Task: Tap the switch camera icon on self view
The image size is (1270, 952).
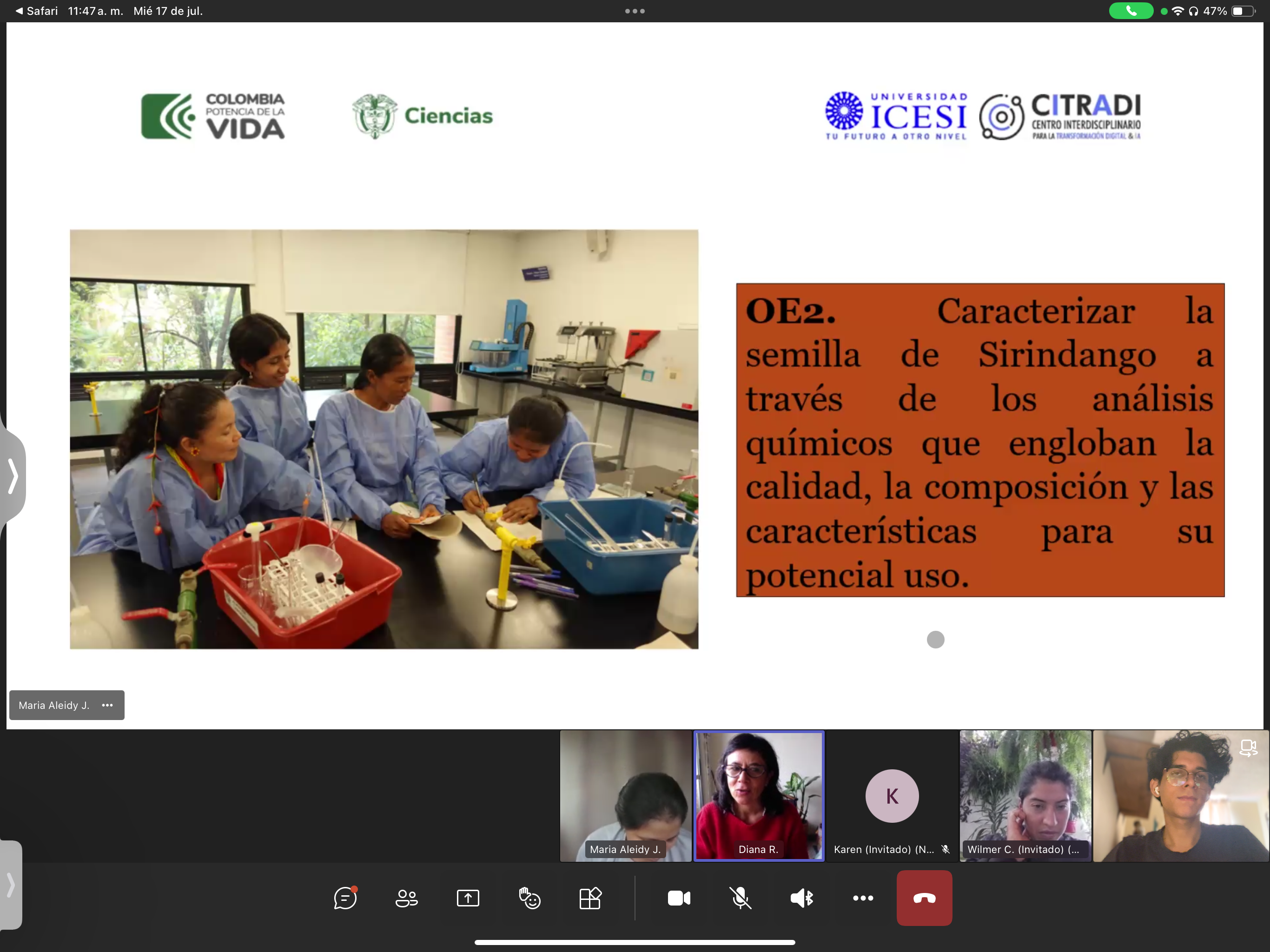Action: click(x=1248, y=748)
